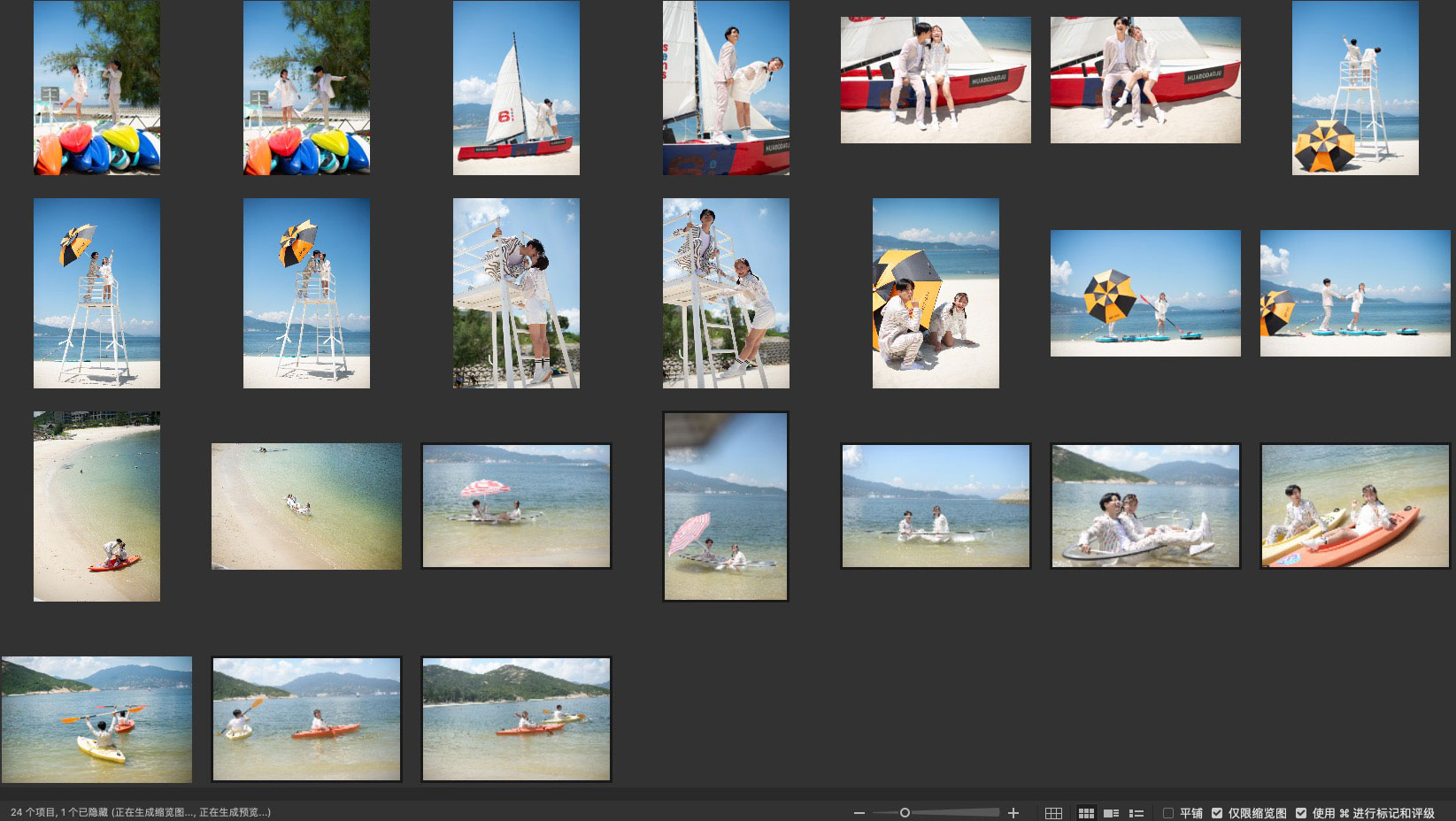This screenshot has width=1456, height=821.
Task: Select the orange kayak close-up photo
Action: tap(1355, 506)
